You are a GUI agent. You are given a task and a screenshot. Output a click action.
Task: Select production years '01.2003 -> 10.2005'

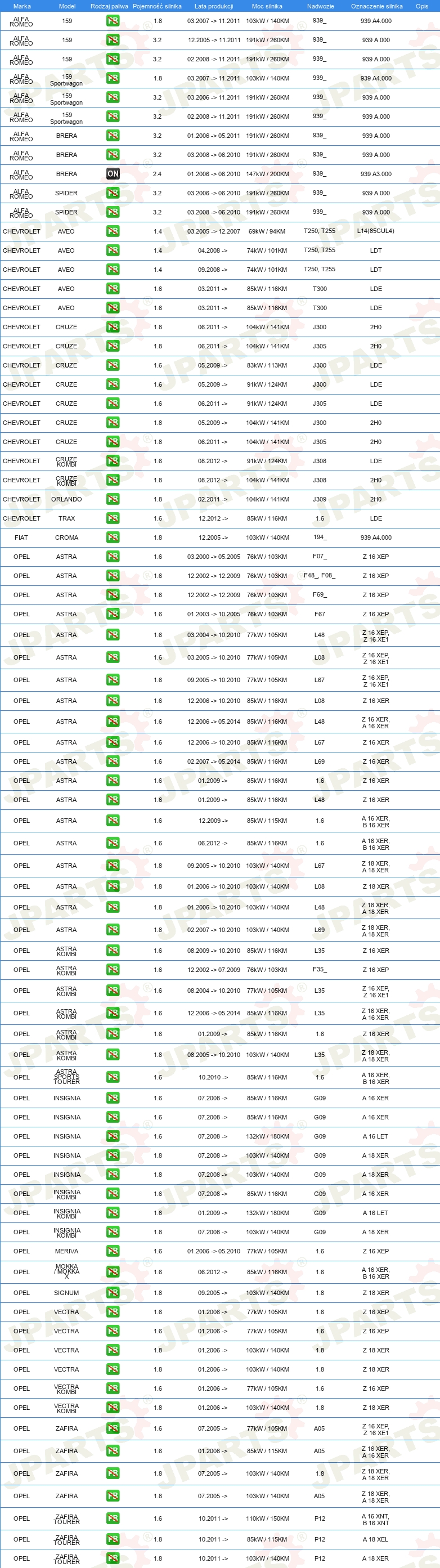pos(214,614)
